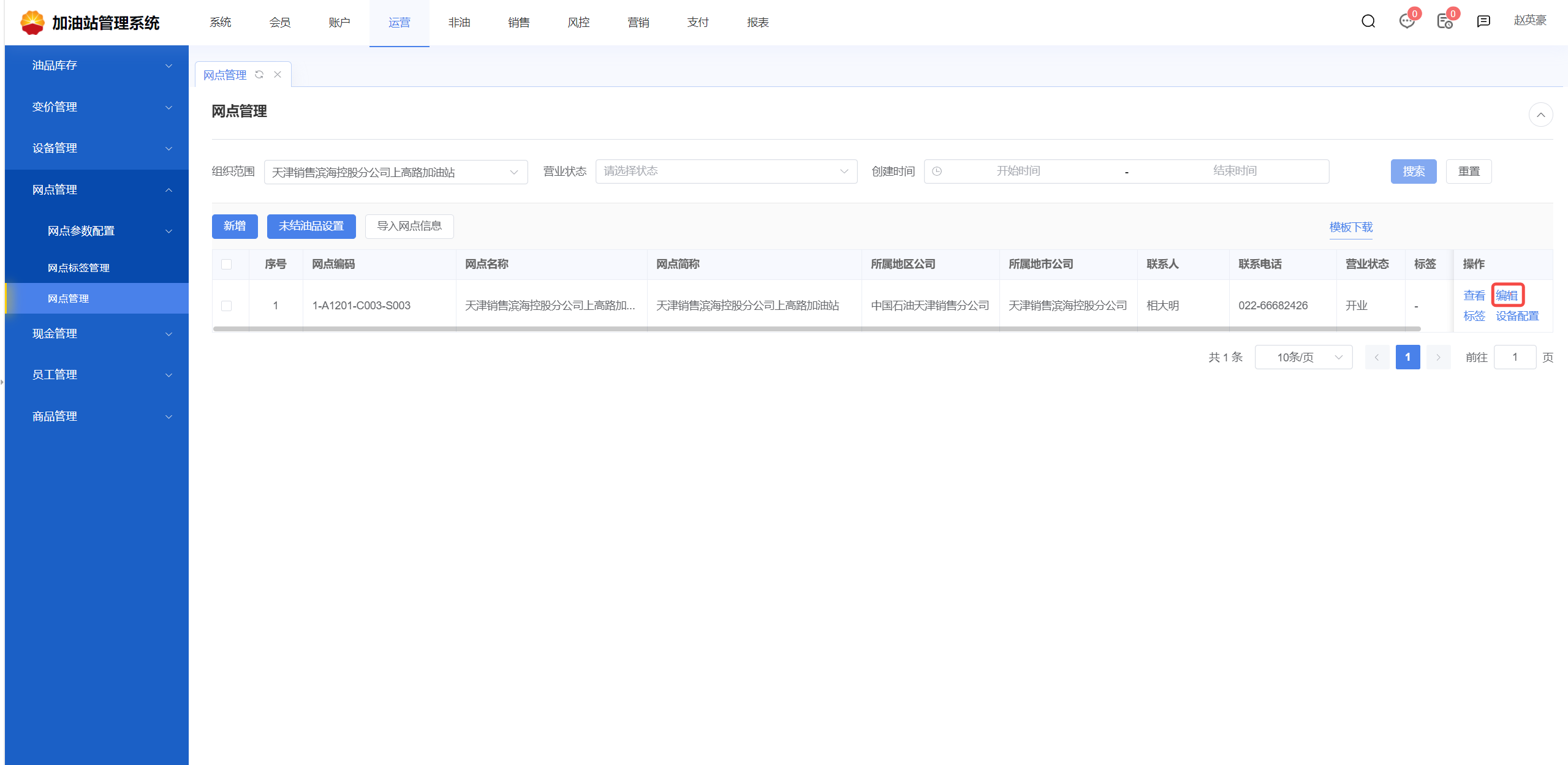
Task: Check the checkbox for row 1
Action: 226,306
